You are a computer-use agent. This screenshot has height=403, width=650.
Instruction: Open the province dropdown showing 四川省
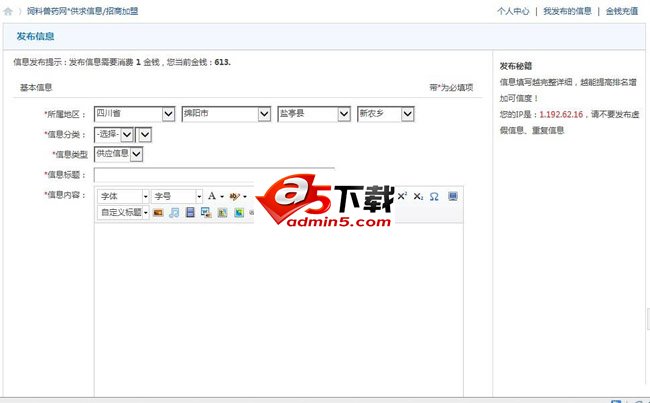[x=135, y=114]
